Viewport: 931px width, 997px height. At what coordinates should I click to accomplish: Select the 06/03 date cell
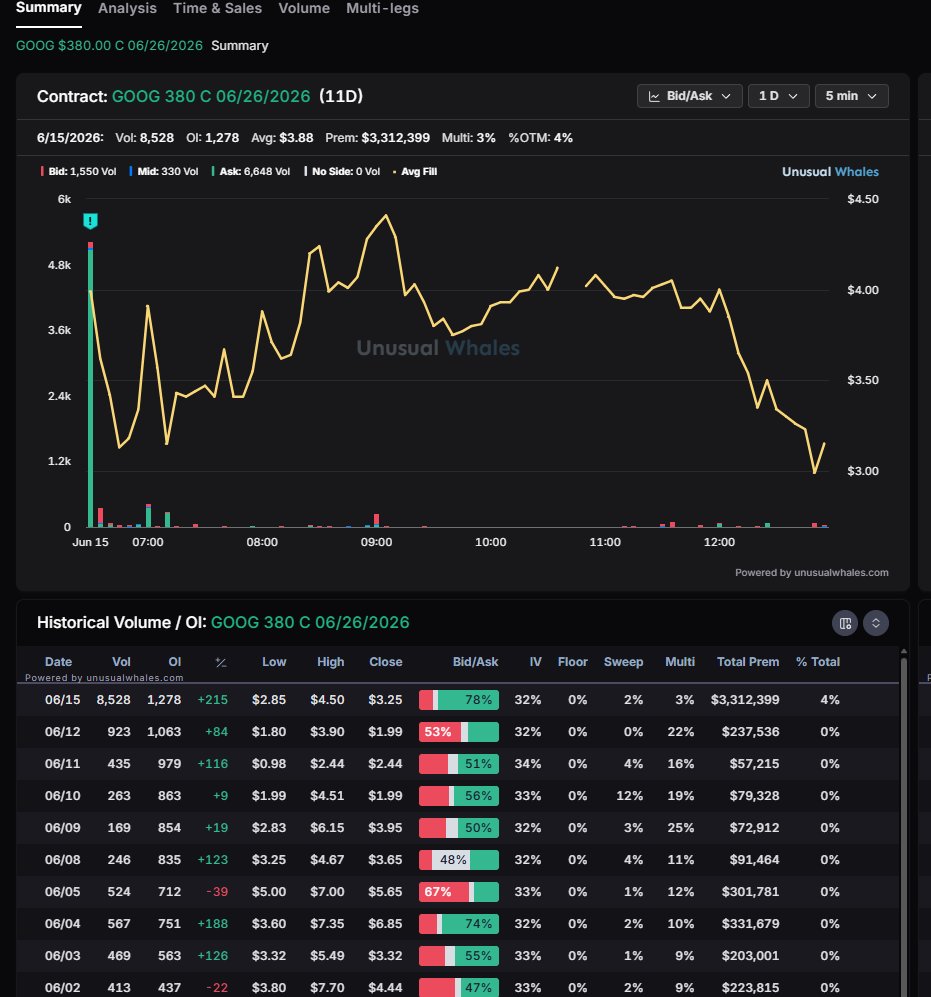[x=62, y=956]
